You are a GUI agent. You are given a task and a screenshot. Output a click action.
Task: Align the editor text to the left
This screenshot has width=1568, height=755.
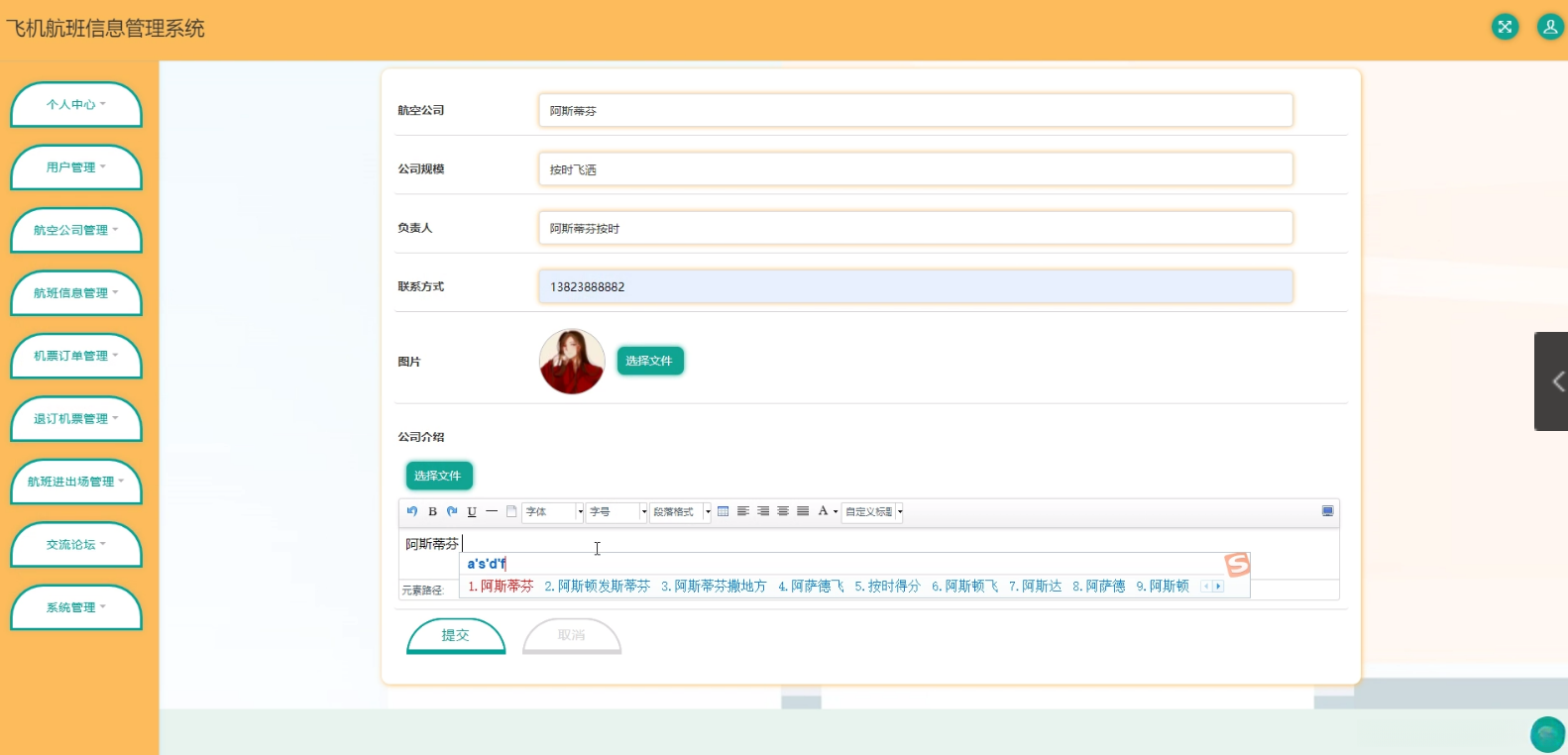click(742, 511)
